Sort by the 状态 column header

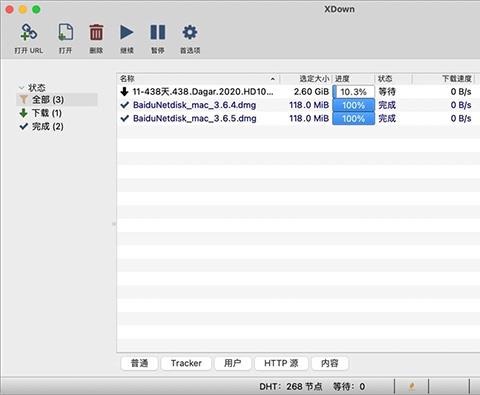[393, 79]
